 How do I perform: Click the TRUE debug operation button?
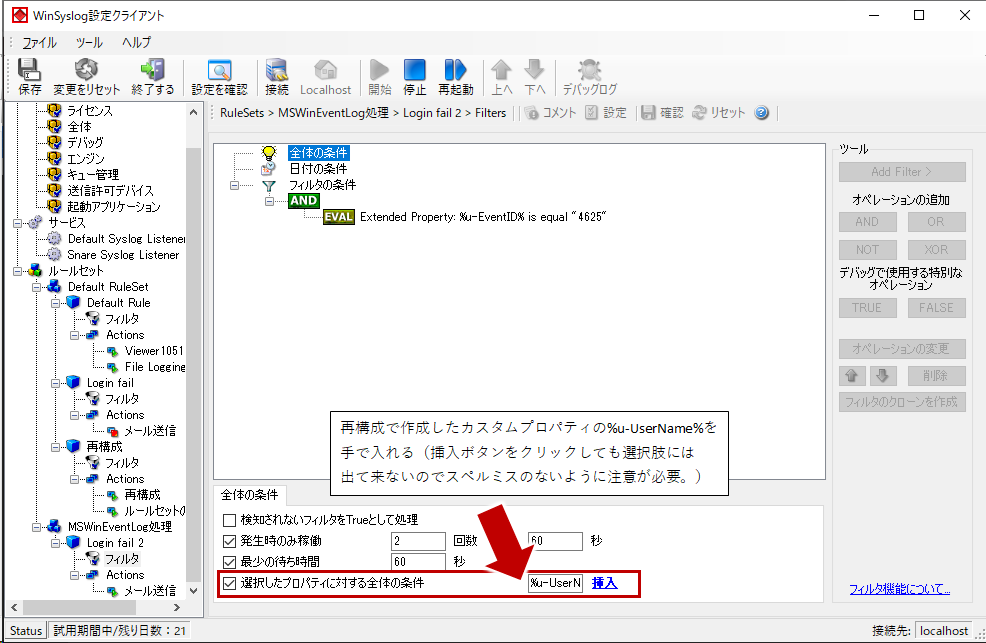tap(867, 308)
